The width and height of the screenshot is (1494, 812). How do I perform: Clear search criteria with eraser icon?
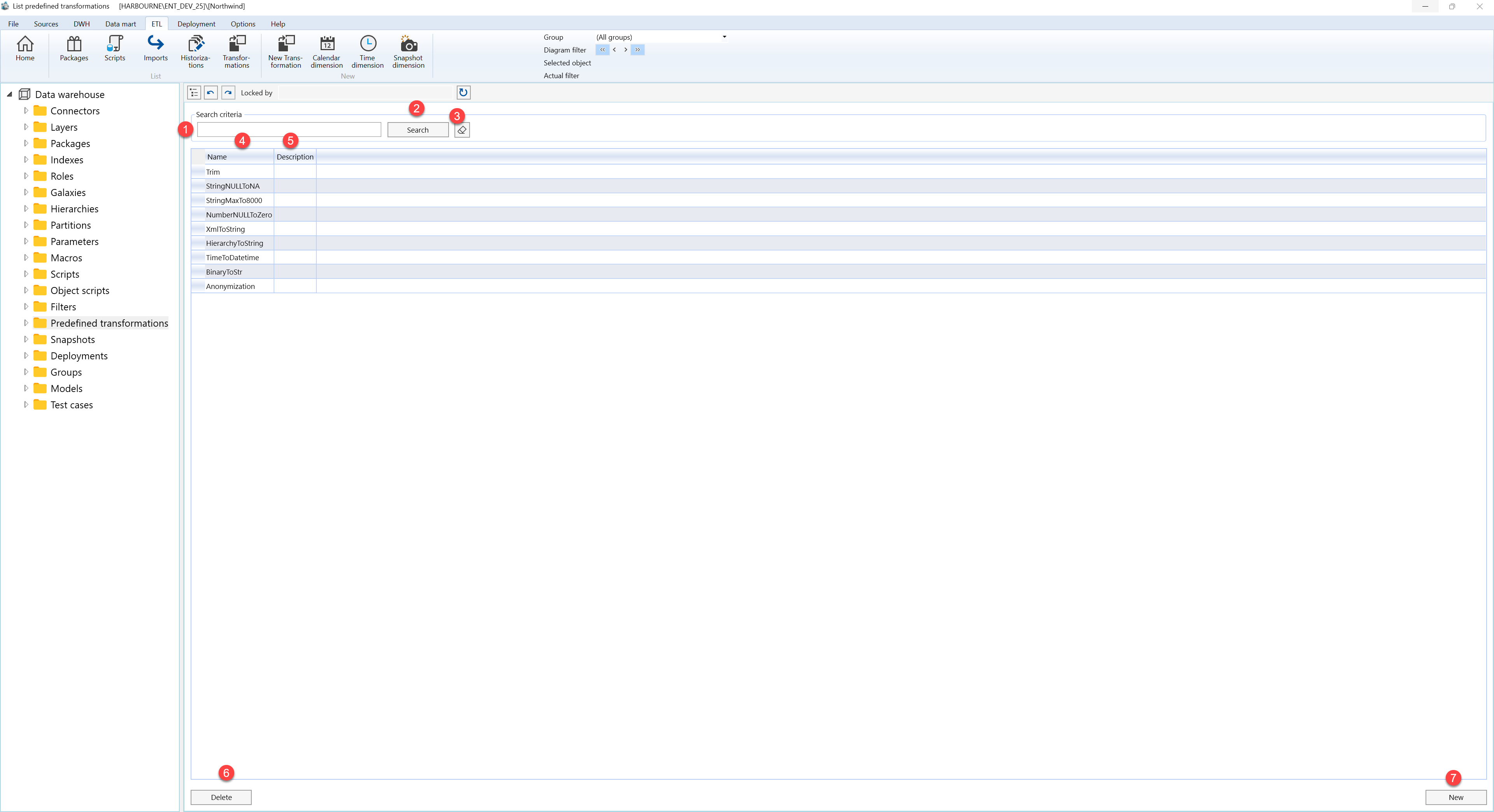click(462, 130)
